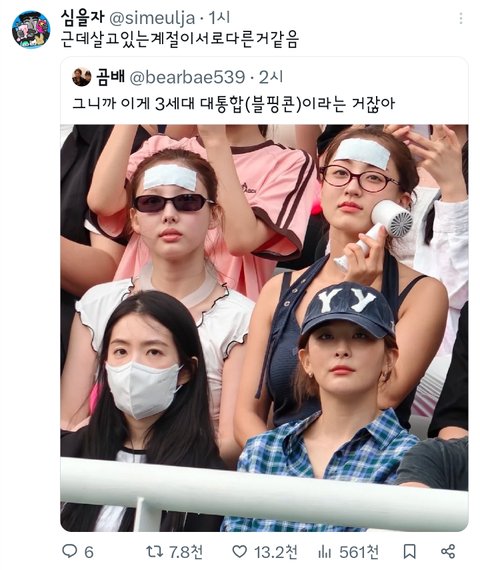The width and height of the screenshot is (480, 570).
Task: Click the 심을자 display name
Action: (83, 17)
